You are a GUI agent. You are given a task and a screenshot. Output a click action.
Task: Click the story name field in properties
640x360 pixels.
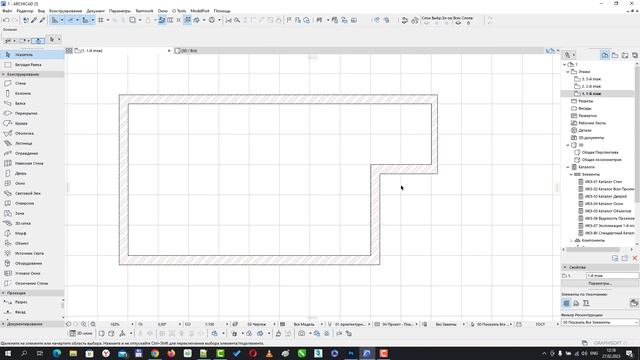pos(612,276)
